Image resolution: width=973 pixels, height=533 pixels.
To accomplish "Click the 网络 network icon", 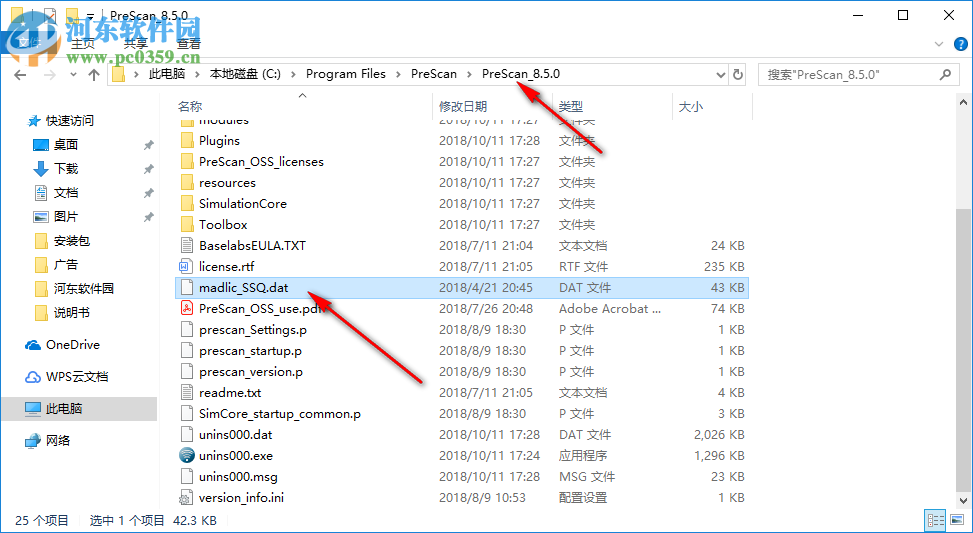I will point(33,441).
